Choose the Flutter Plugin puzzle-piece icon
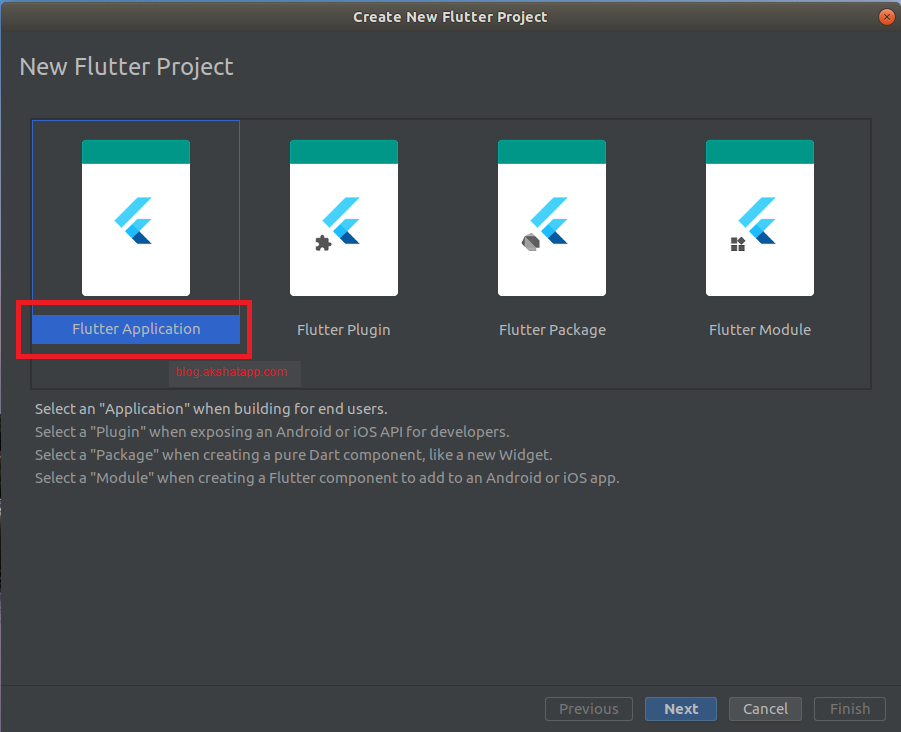Image resolution: width=901 pixels, height=732 pixels. [x=325, y=241]
